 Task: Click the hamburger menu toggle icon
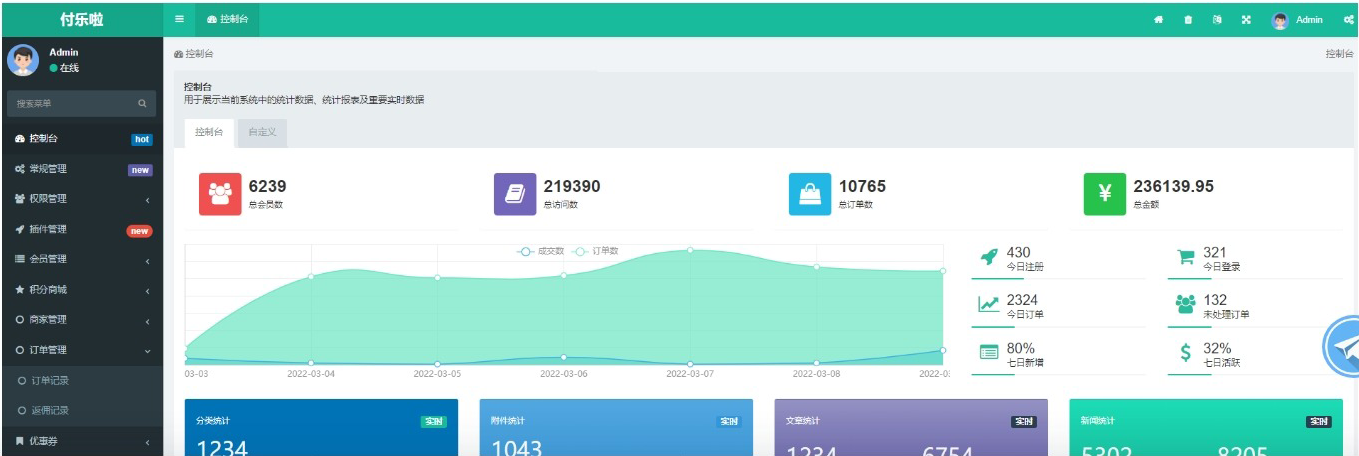point(179,19)
